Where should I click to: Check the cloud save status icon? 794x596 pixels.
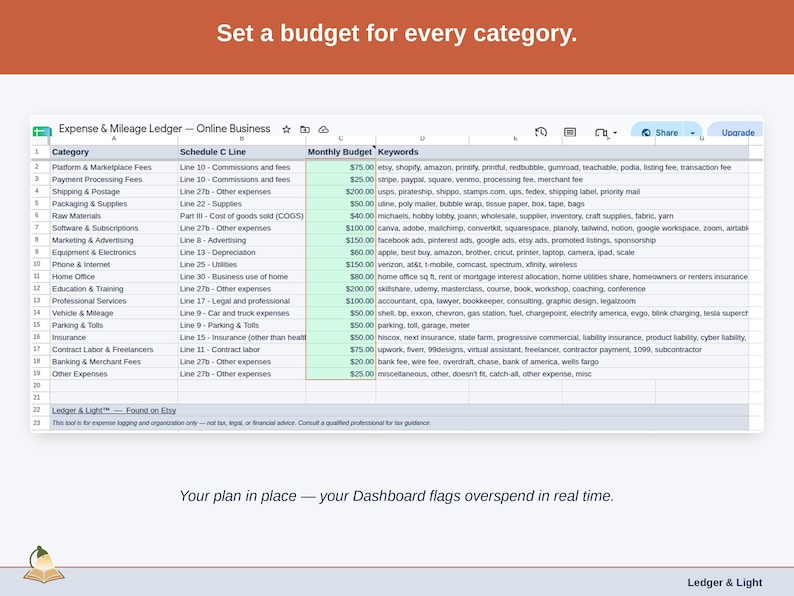pos(323,130)
